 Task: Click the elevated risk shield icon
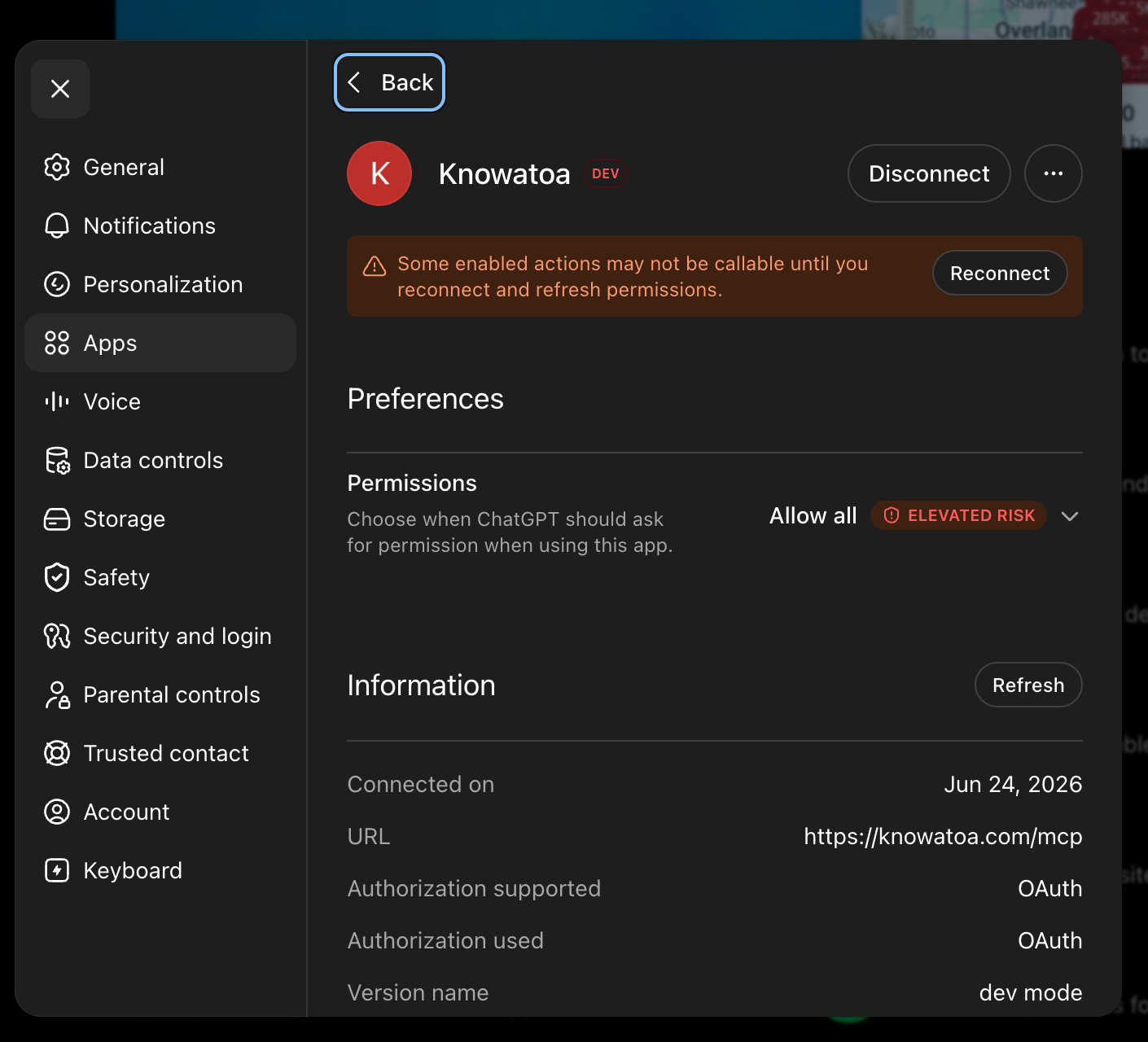coord(892,515)
